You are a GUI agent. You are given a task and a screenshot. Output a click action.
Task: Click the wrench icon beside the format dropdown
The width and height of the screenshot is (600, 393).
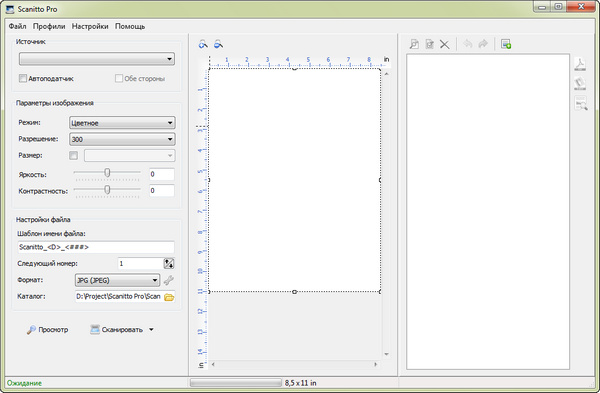pos(169,280)
